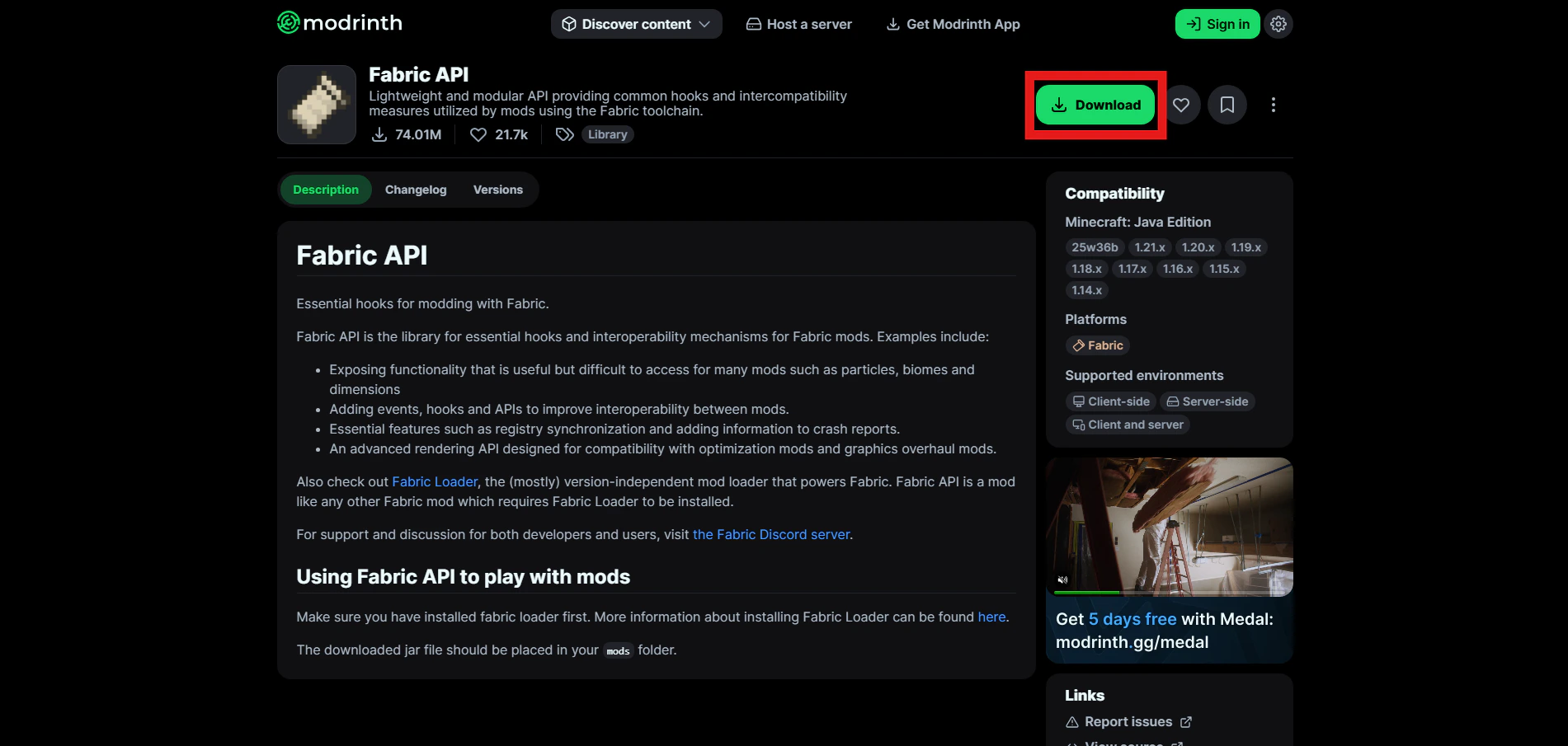The height and width of the screenshot is (746, 1568).
Task: Unmute the Medal advertisement video
Action: coord(1064,579)
